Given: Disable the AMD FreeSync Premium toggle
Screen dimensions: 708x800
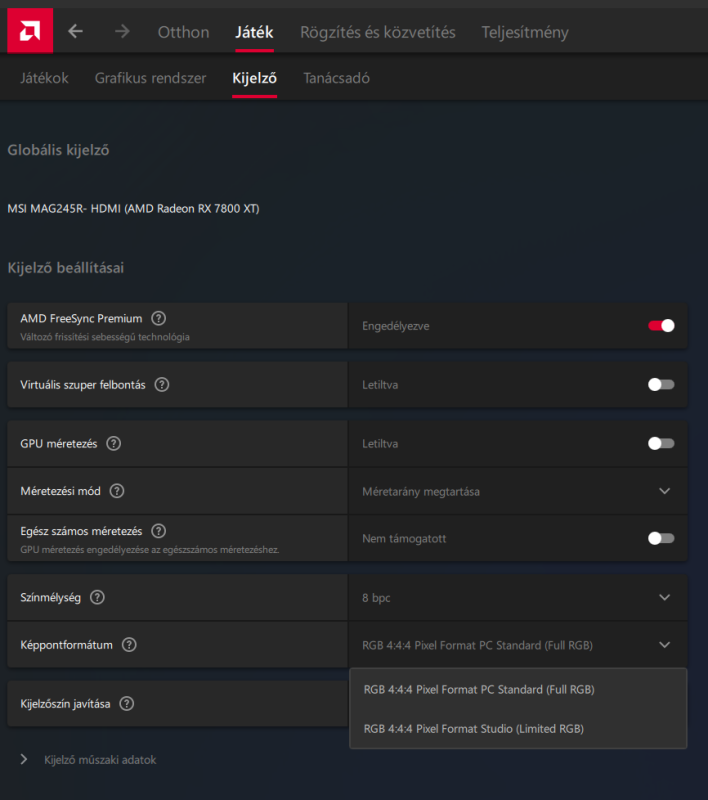Looking at the screenshot, I should coord(661,326).
